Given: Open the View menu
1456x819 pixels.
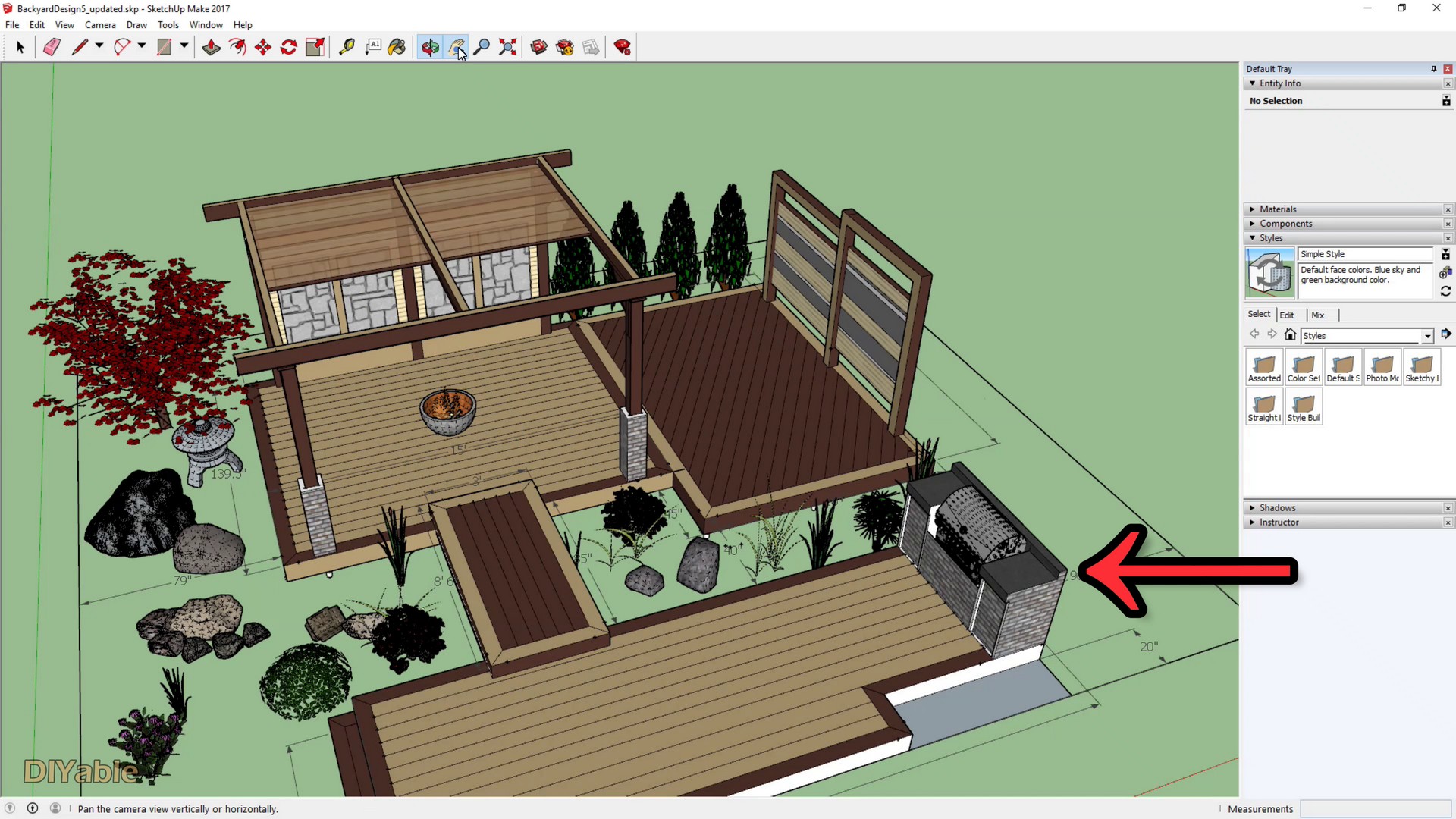Looking at the screenshot, I should pyautogui.click(x=64, y=25).
